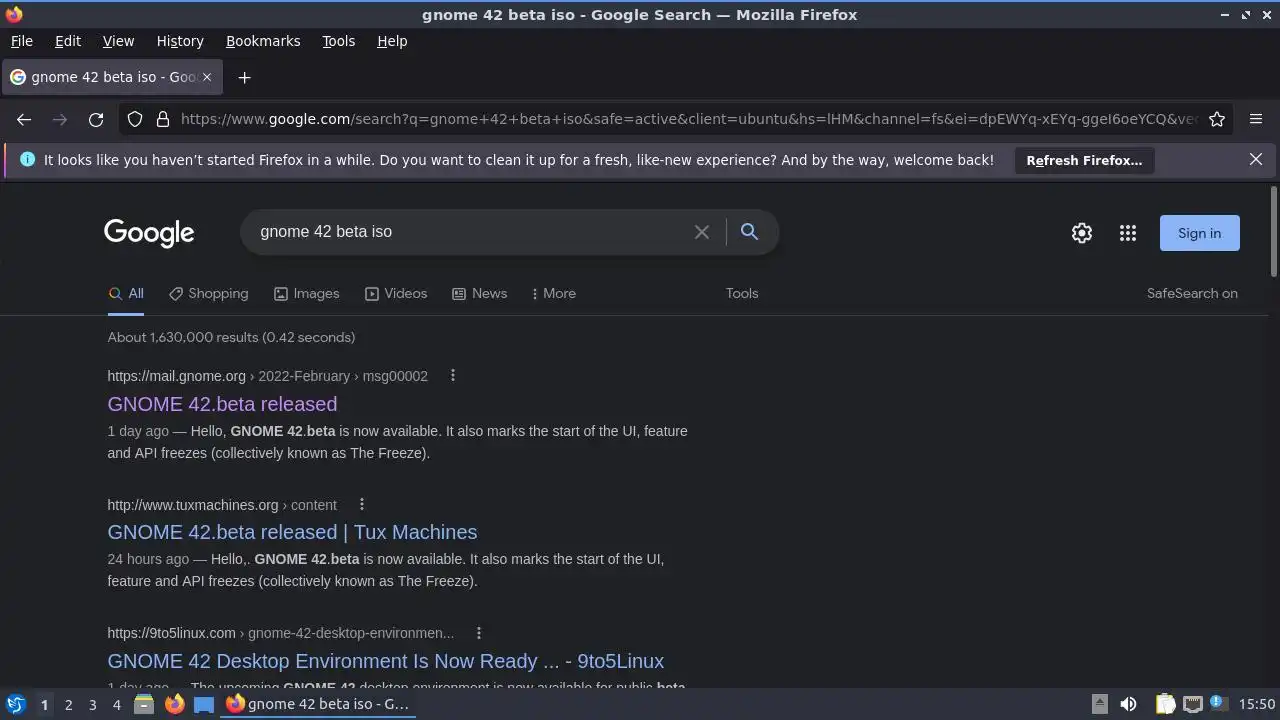Select the Firefox taskbar window button
The image size is (1280, 720).
[319, 704]
